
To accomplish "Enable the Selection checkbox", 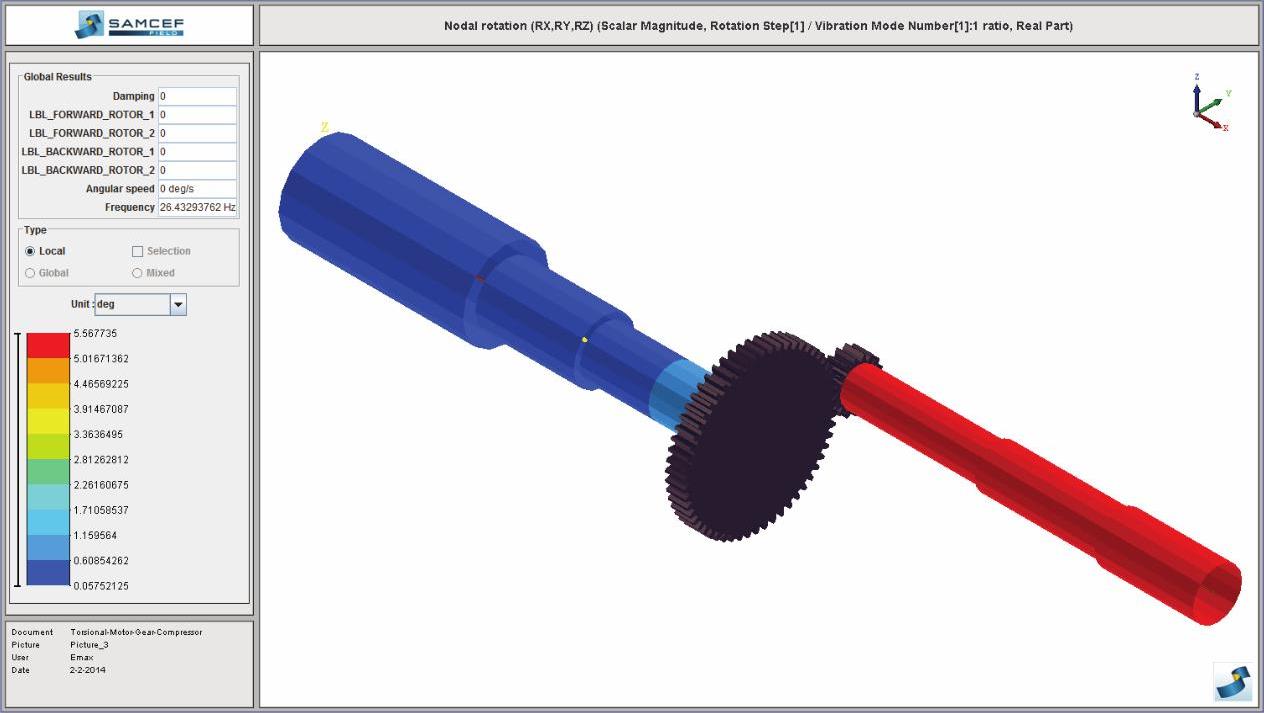I will tap(138, 251).
